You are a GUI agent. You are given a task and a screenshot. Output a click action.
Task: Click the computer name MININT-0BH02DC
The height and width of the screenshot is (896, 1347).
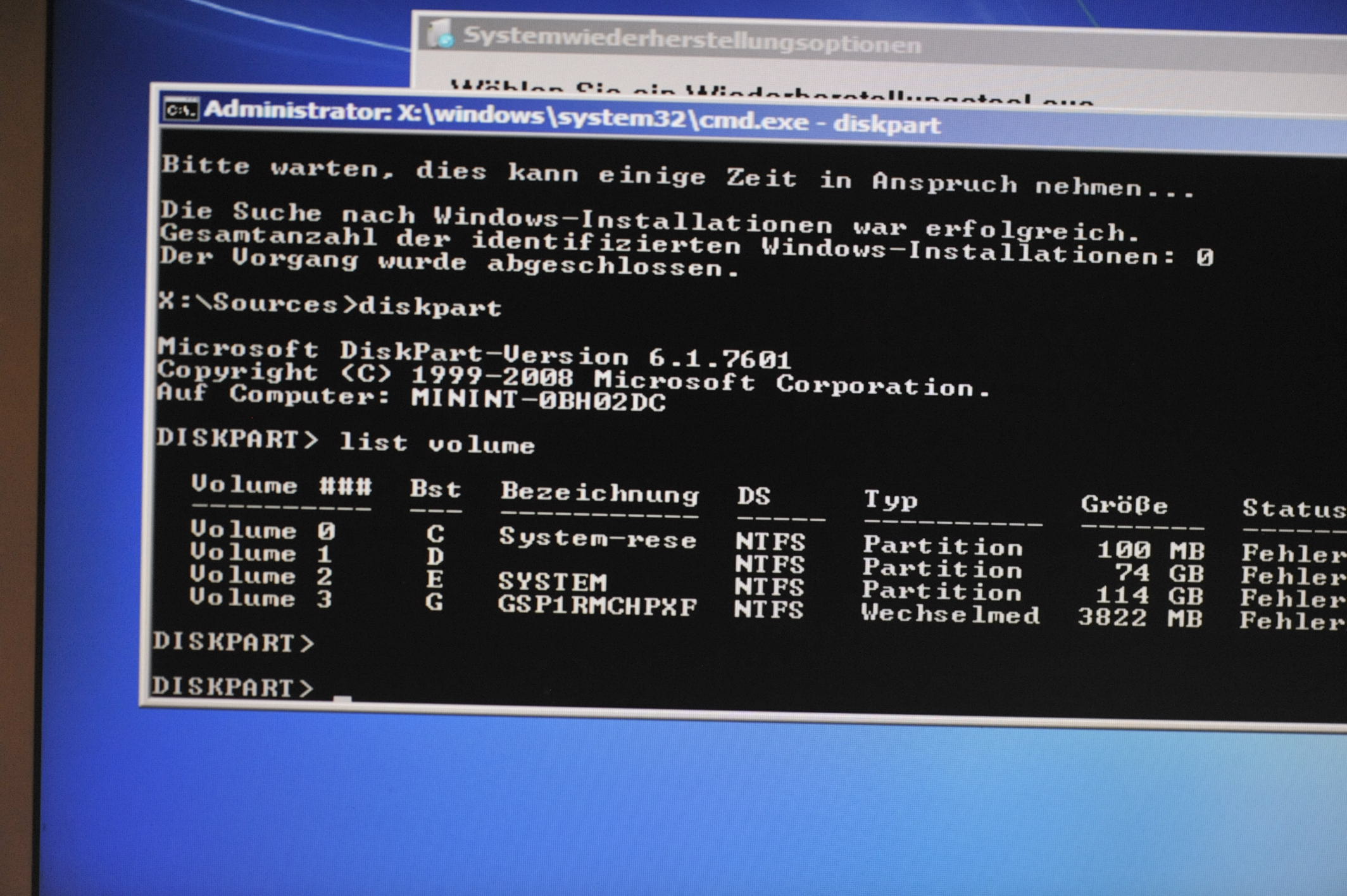point(538,400)
